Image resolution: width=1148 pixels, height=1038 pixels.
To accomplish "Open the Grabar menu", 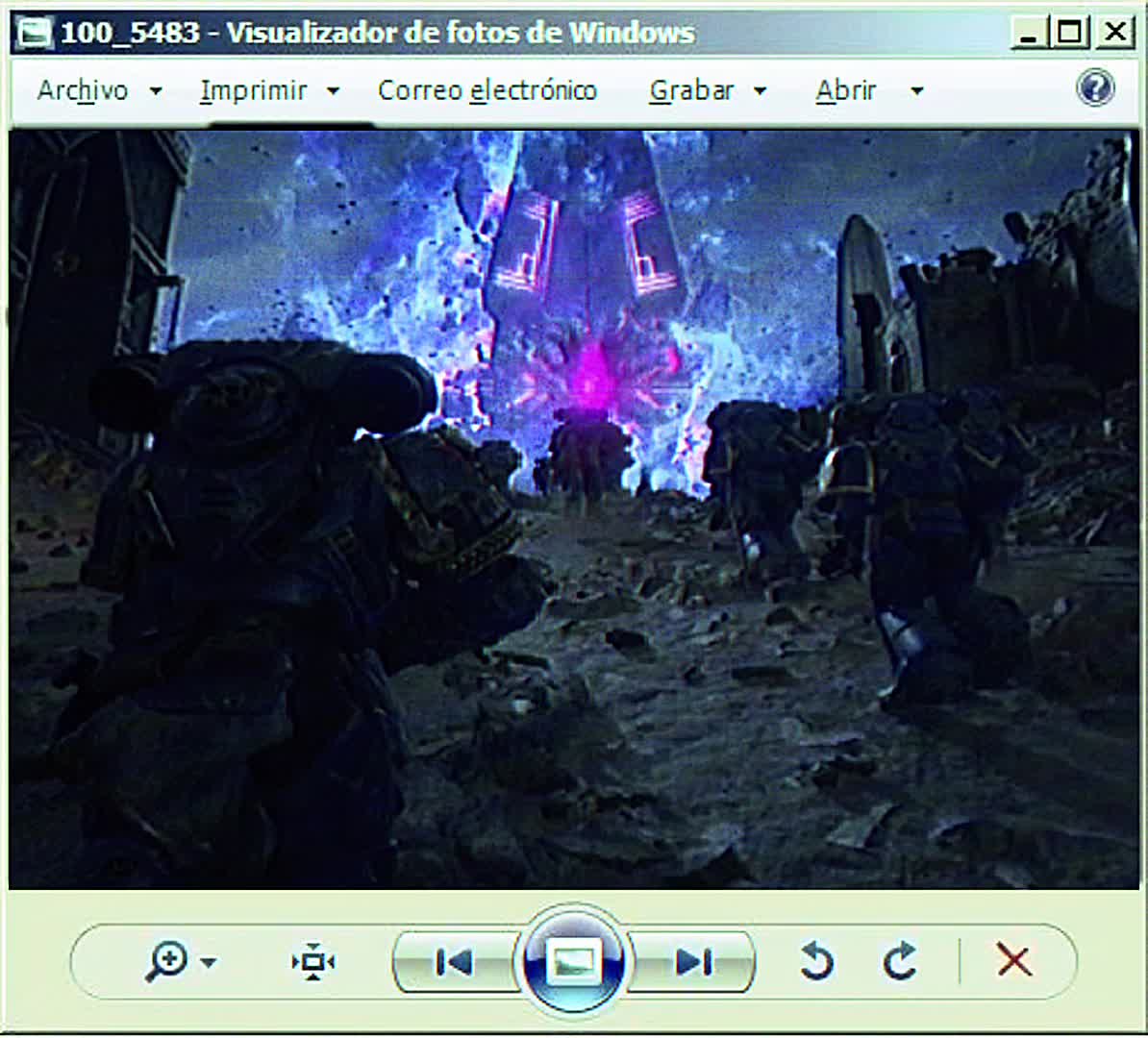I will tap(691, 90).
